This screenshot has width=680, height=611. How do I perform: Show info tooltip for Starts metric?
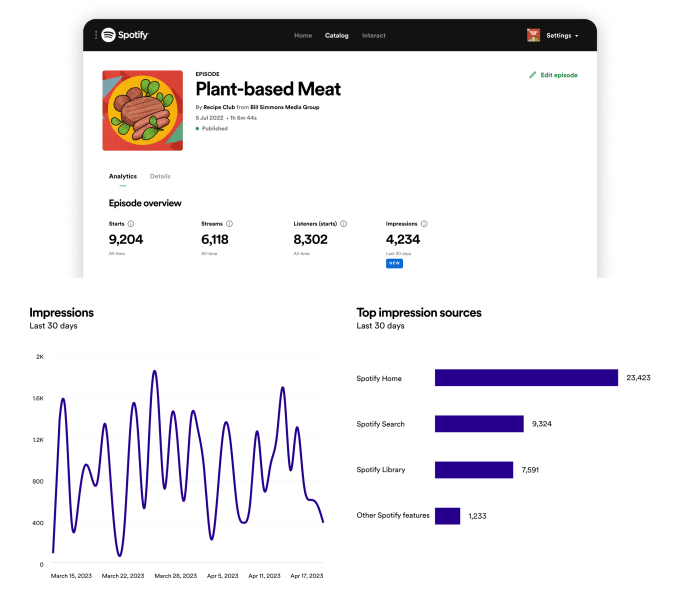point(131,224)
